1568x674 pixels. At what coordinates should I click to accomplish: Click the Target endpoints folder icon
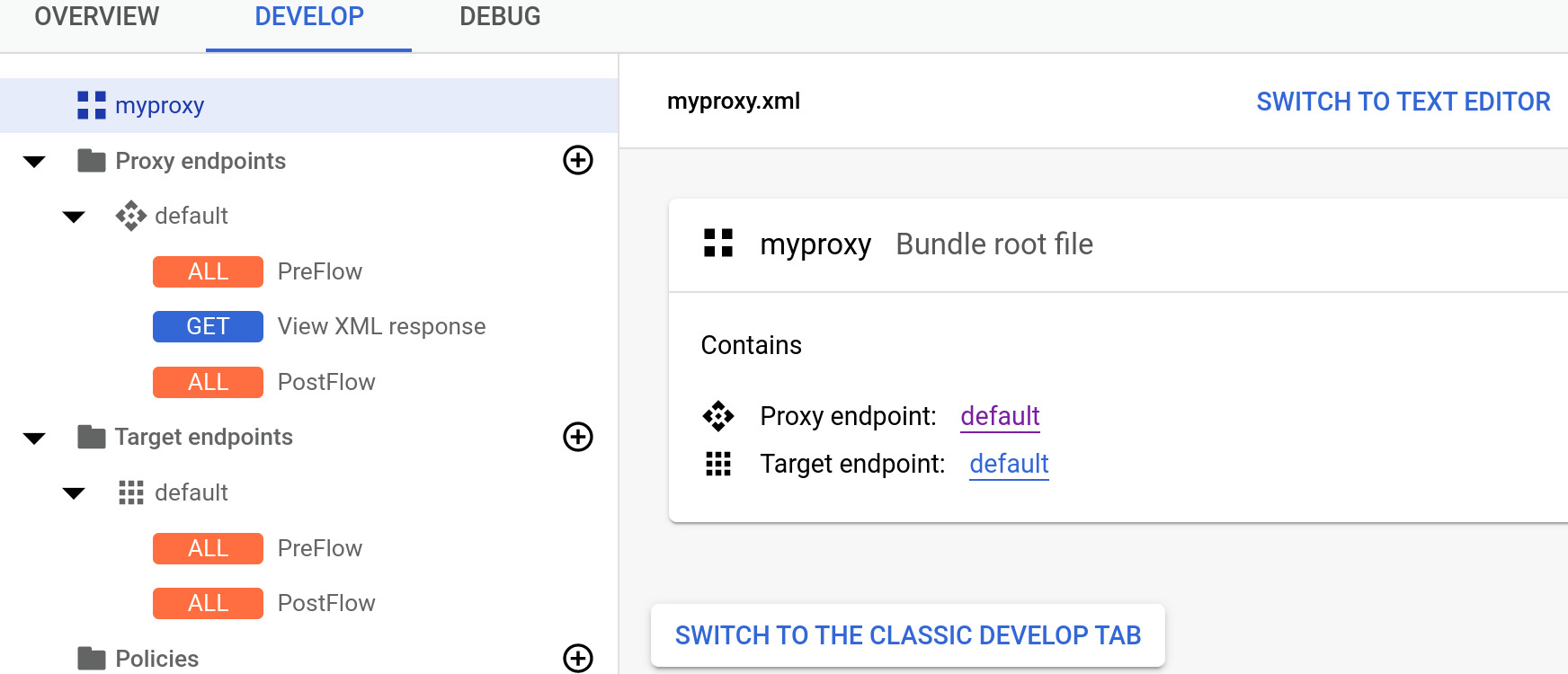(92, 437)
